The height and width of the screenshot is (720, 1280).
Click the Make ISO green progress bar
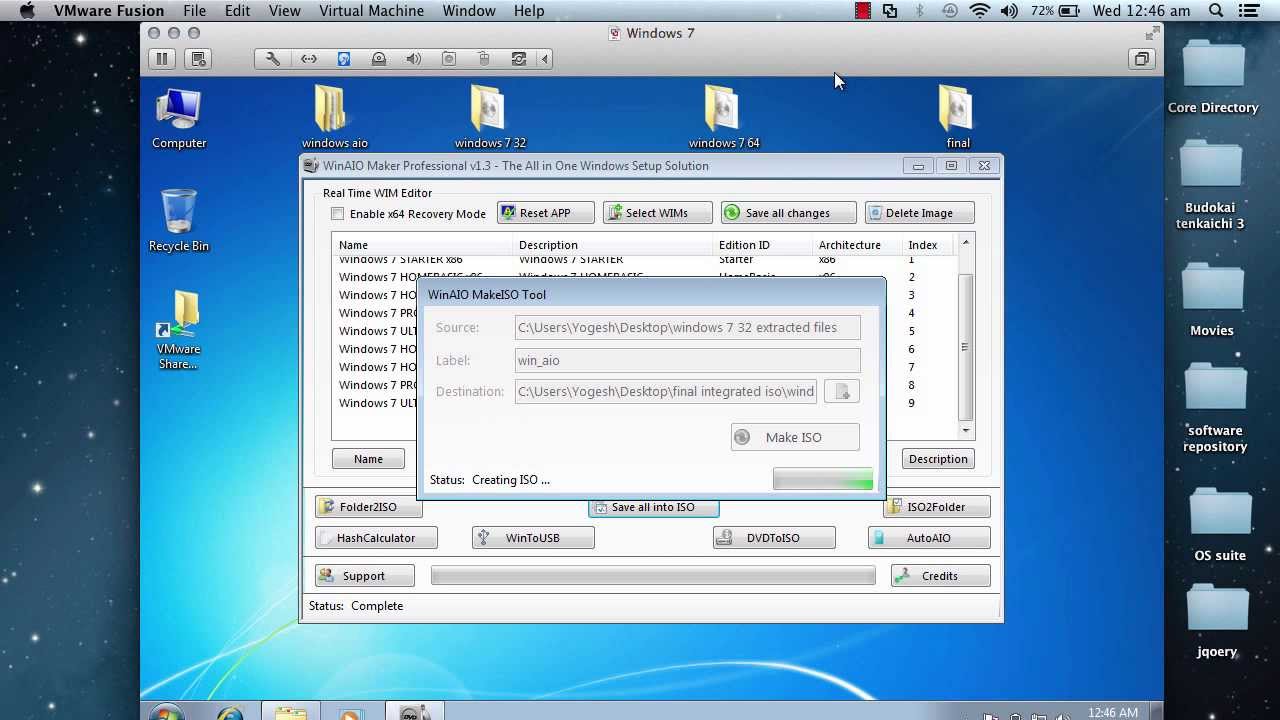(x=823, y=480)
